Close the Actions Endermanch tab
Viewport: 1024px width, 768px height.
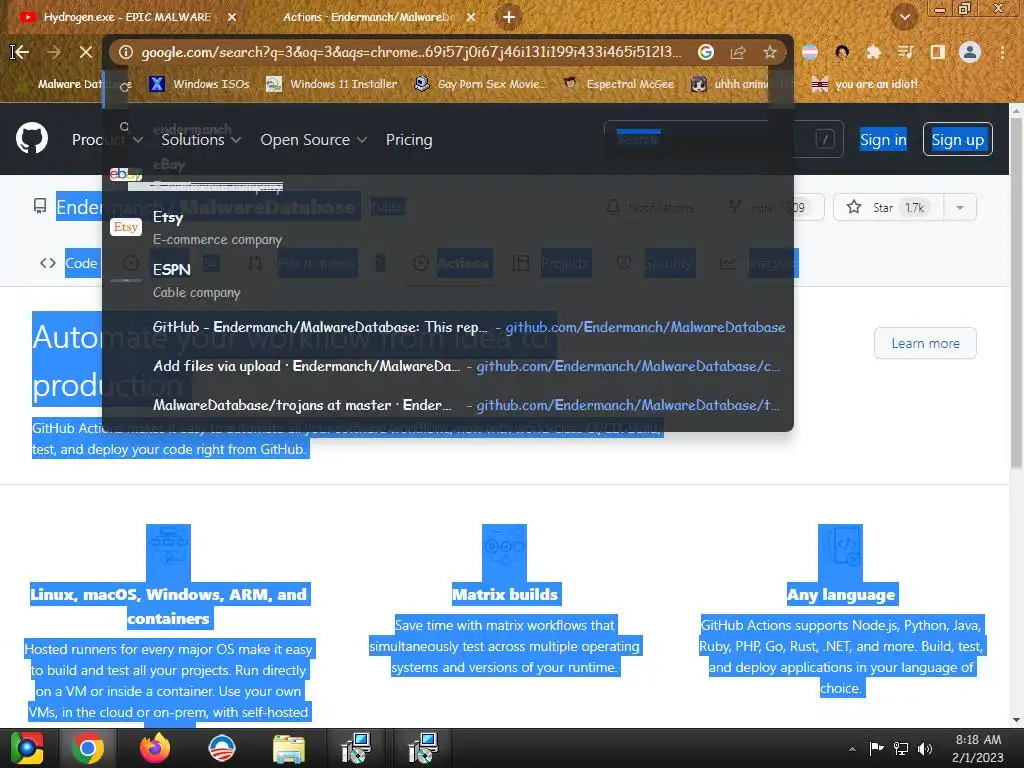(472, 17)
